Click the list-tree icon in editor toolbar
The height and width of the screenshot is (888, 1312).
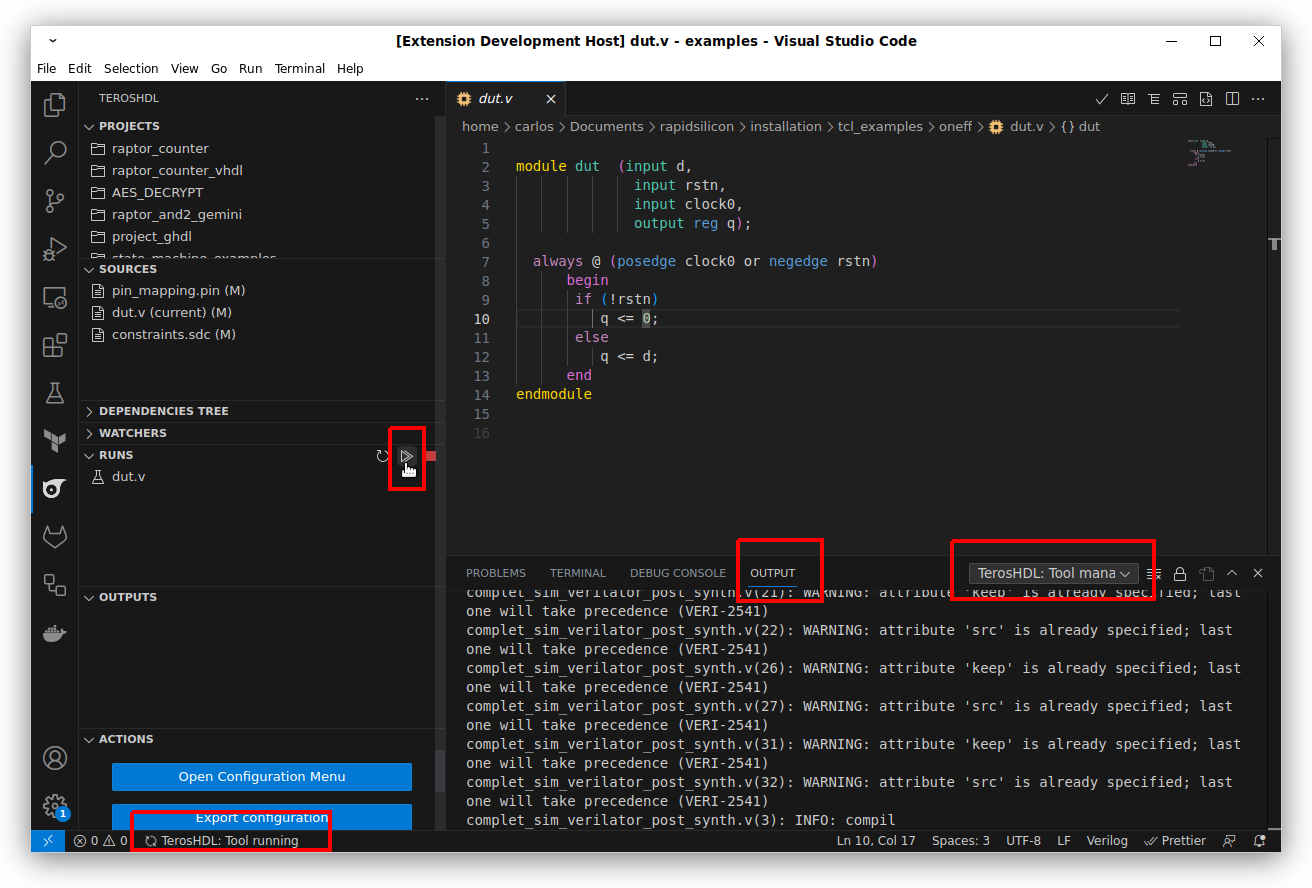click(1154, 99)
